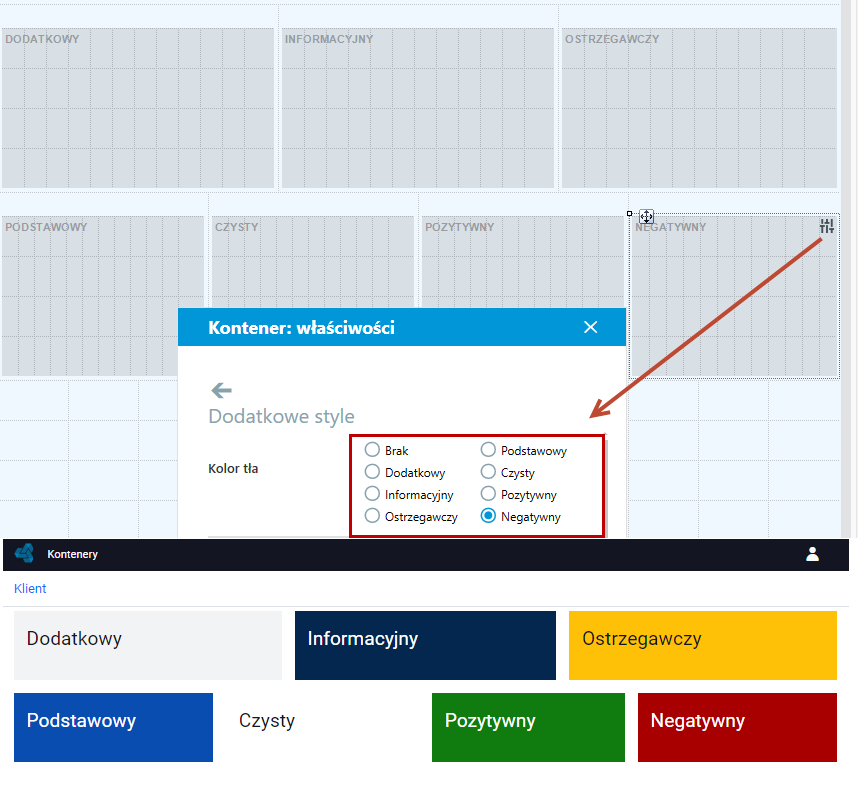Click the blue Podstawowy preview tile
Viewport: 858px width, 794px height.
point(113,728)
